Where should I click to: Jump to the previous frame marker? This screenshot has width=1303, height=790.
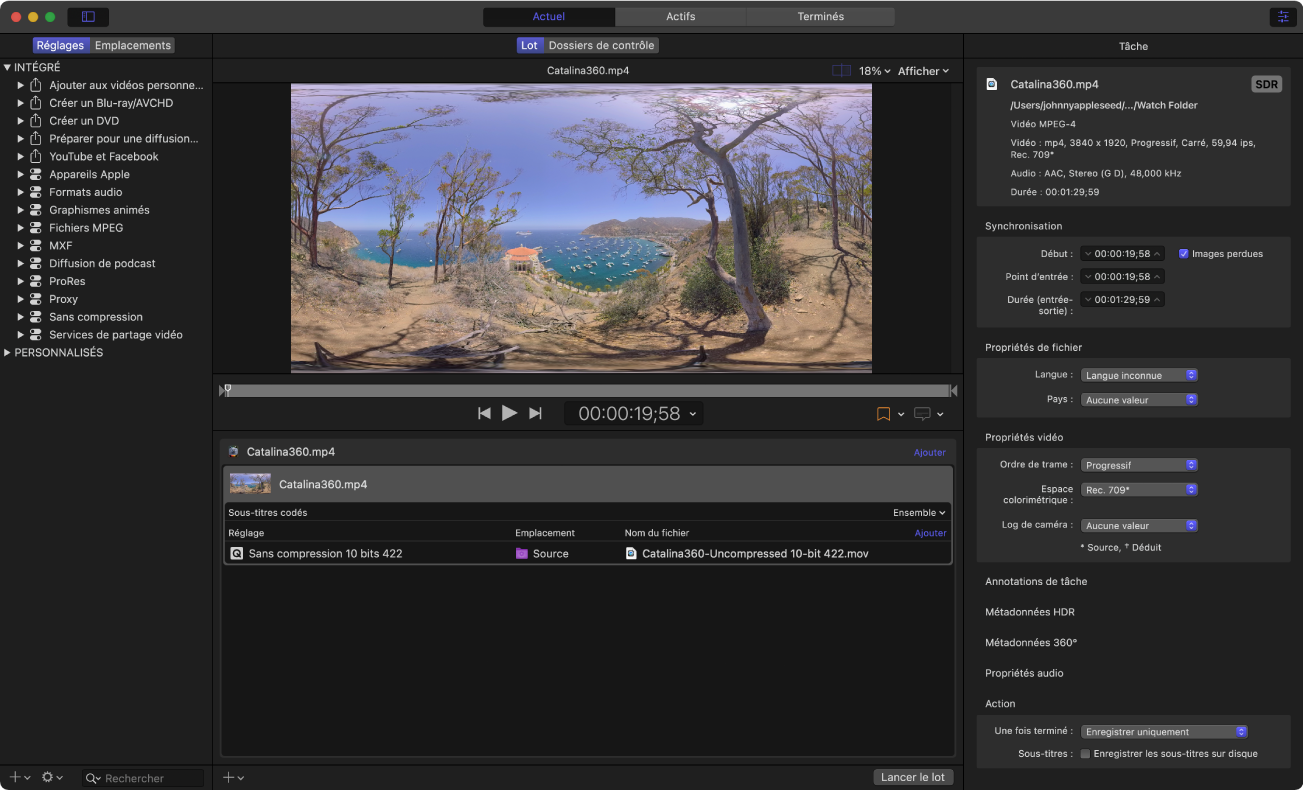coord(484,413)
